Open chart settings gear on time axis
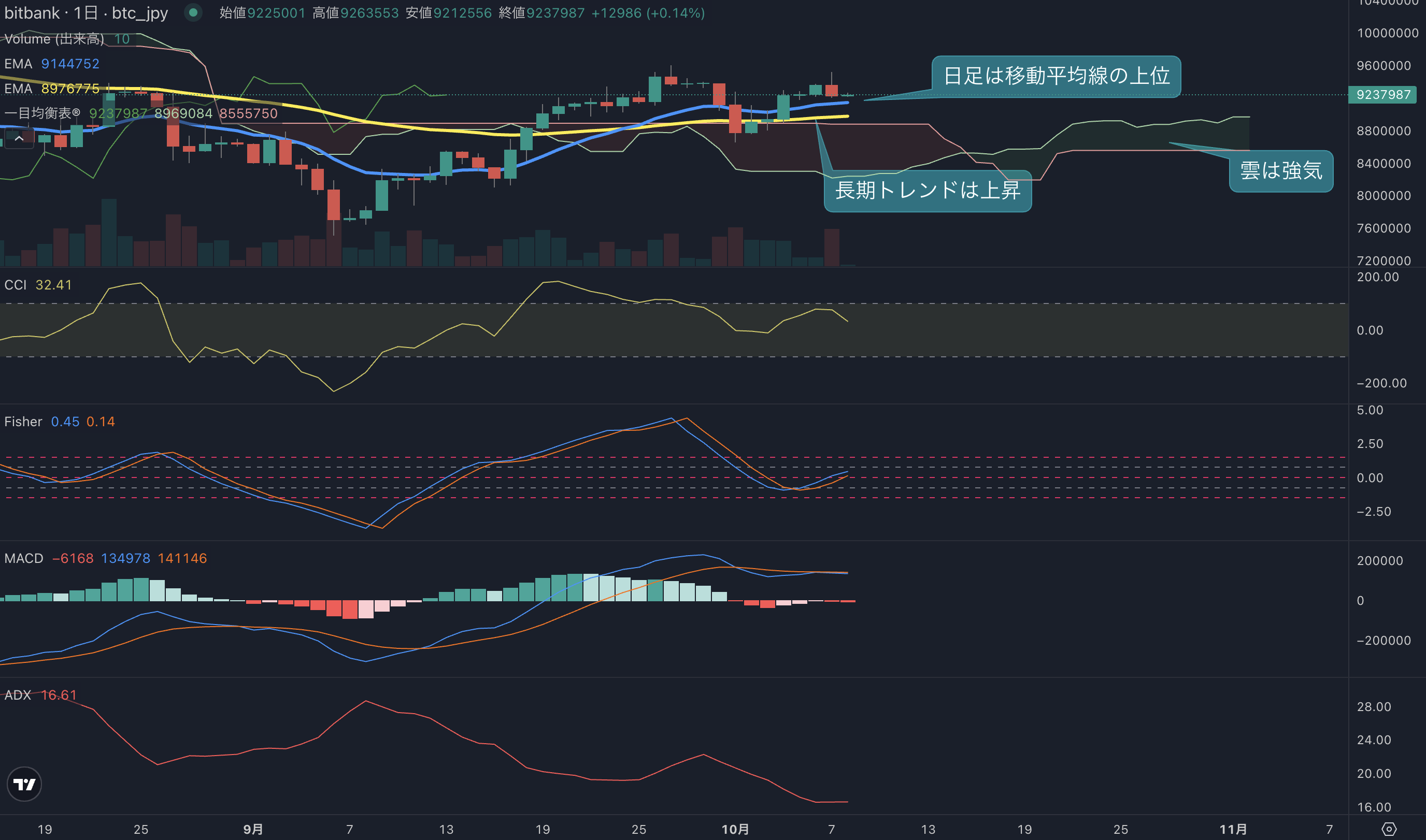 point(1389,829)
